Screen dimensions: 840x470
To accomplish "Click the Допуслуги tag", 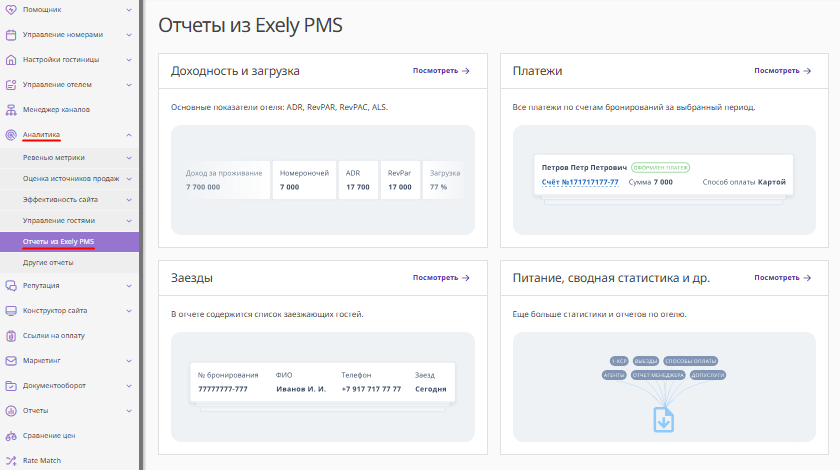I will click(708, 375).
